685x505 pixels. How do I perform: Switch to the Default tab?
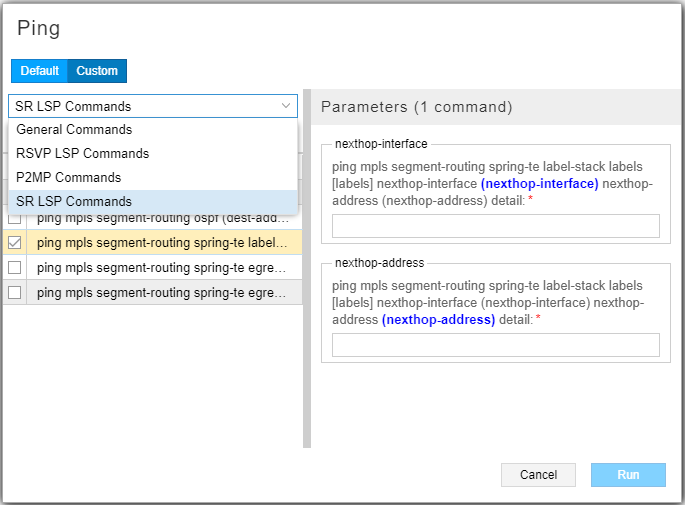click(40, 71)
